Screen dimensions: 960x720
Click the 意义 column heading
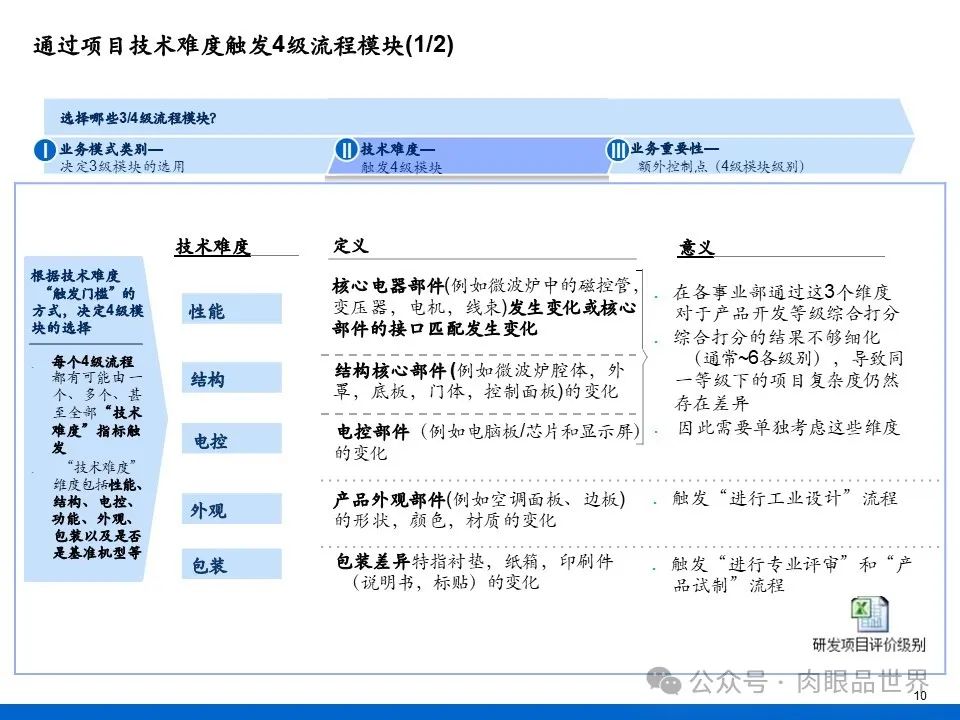[x=697, y=247]
